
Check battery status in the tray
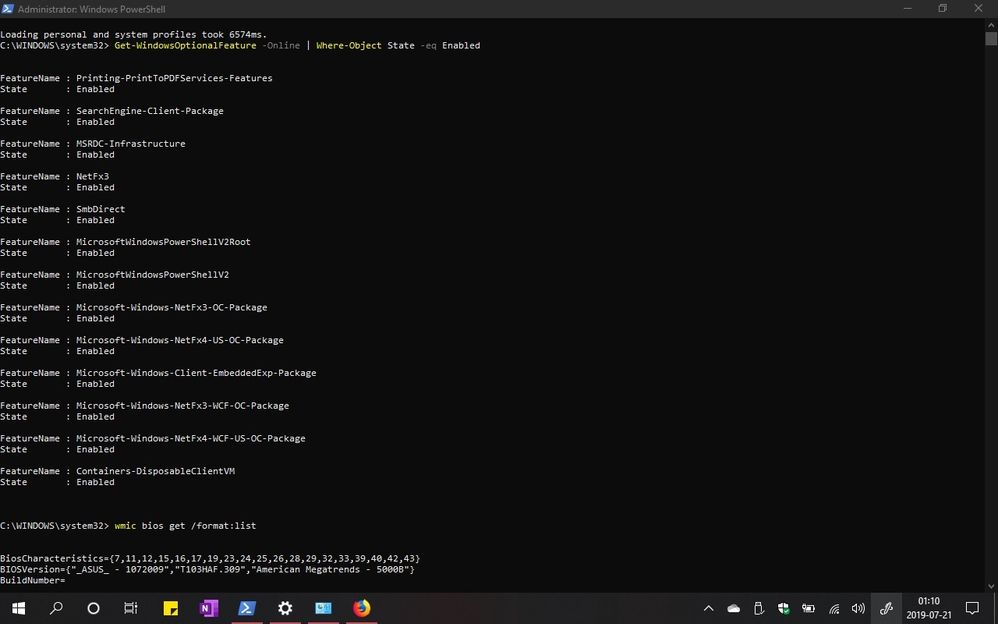pos(808,609)
